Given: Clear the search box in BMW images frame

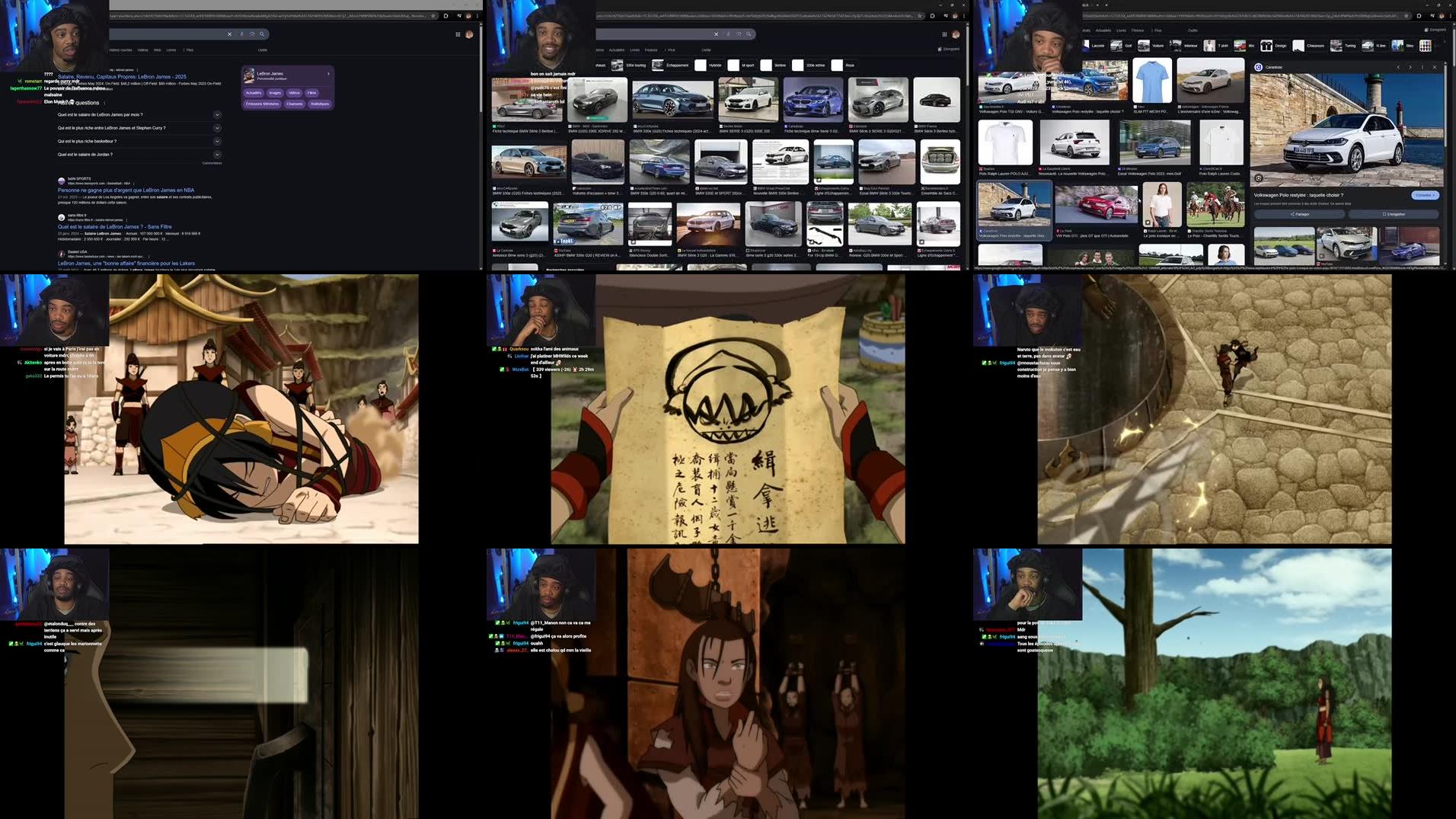Looking at the screenshot, I should (716, 34).
